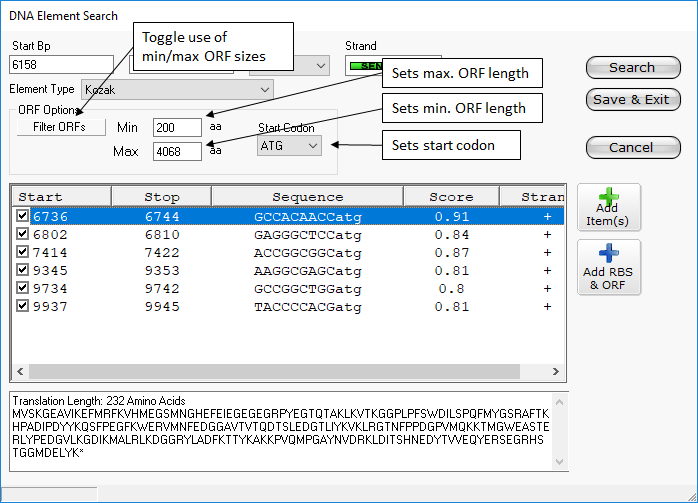Uncheck the checkbox for row 6736

coord(22,216)
